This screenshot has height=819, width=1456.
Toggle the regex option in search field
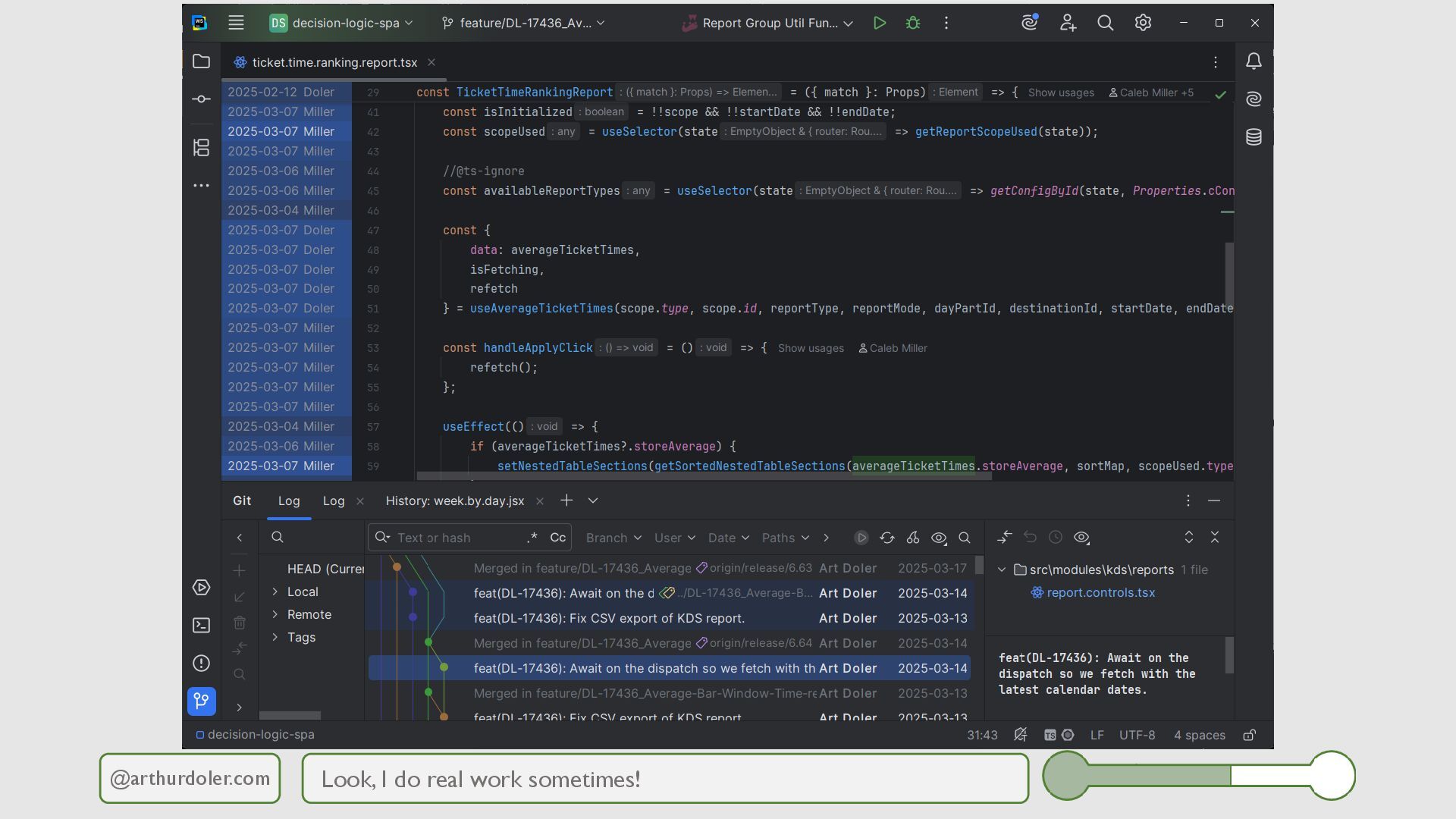point(532,538)
